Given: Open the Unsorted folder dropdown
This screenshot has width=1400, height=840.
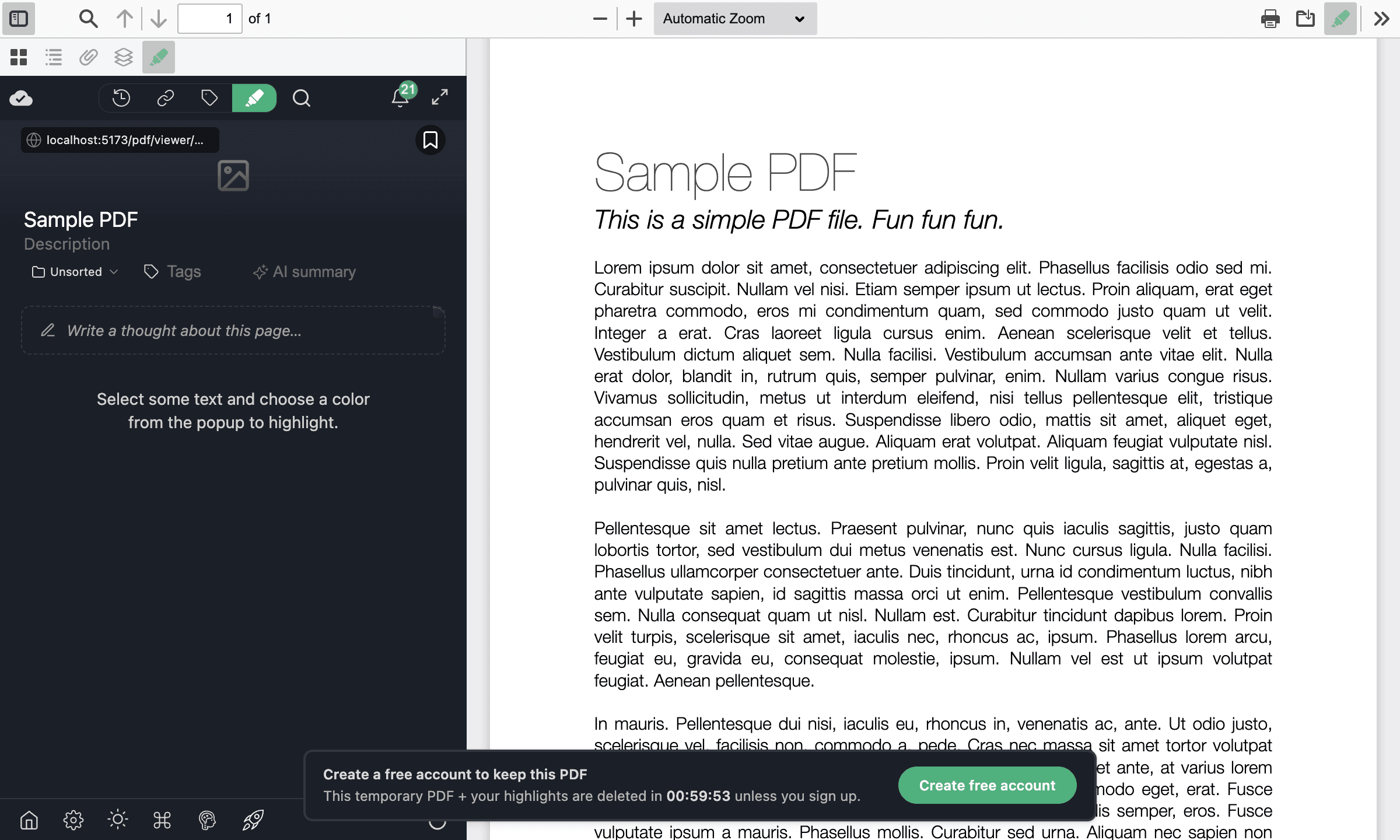Looking at the screenshot, I should click(75, 272).
